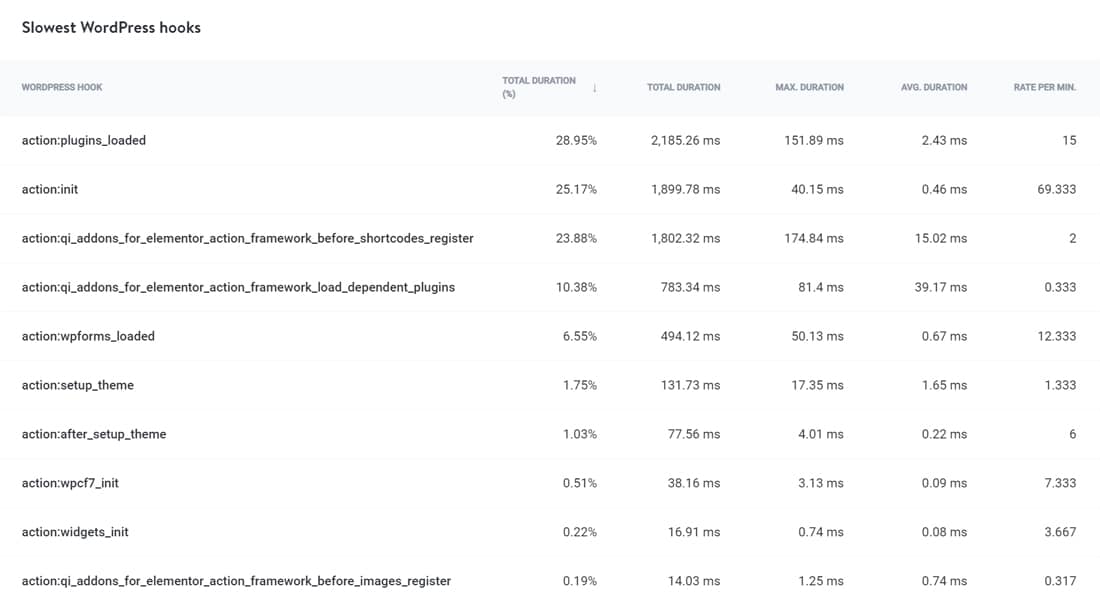
Task: Open the before_shortcodes_register elementor hook
Action: 248,238
